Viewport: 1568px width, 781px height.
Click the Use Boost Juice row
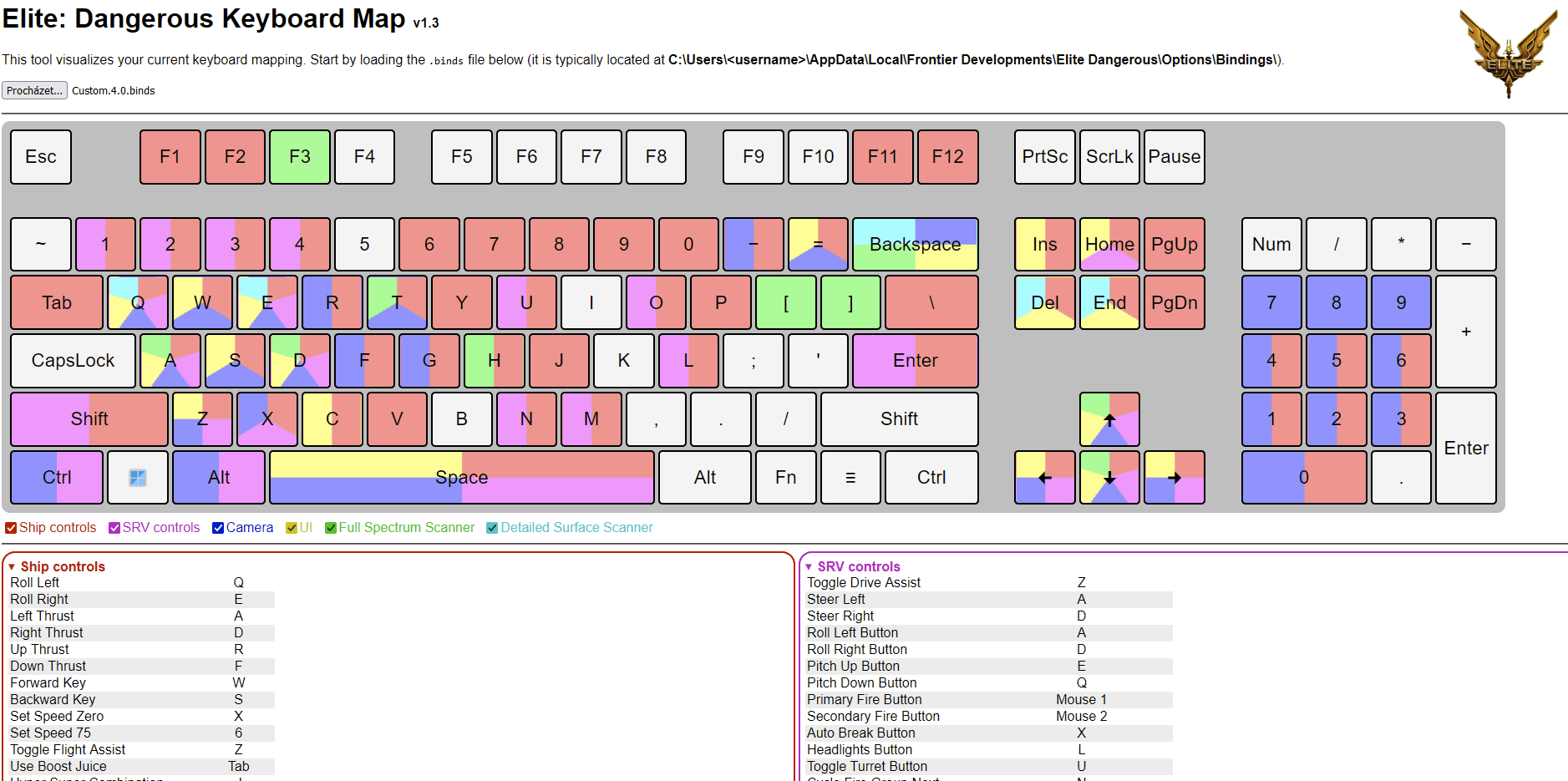[141, 767]
